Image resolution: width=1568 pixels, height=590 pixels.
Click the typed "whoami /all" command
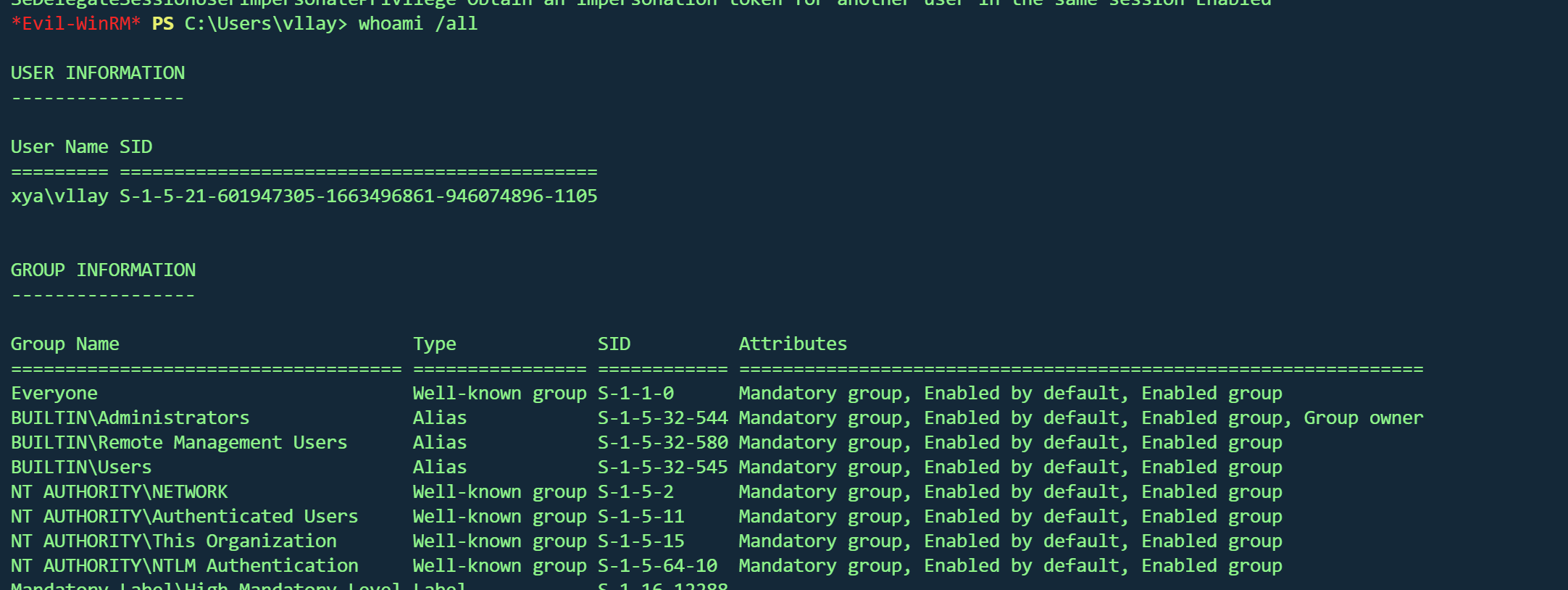tap(418, 24)
